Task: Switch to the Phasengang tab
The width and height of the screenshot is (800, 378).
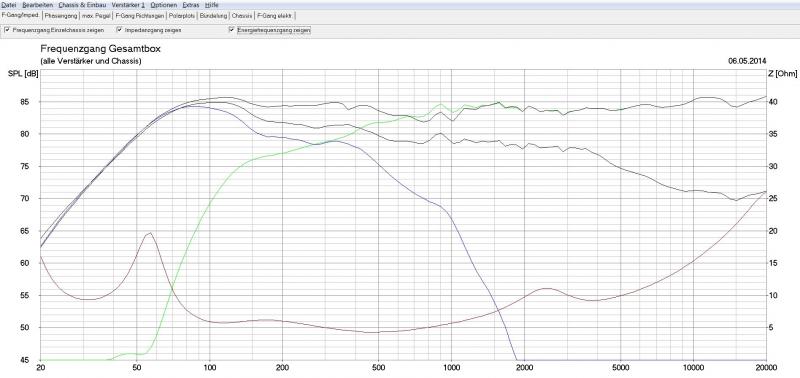Action: (x=61, y=16)
